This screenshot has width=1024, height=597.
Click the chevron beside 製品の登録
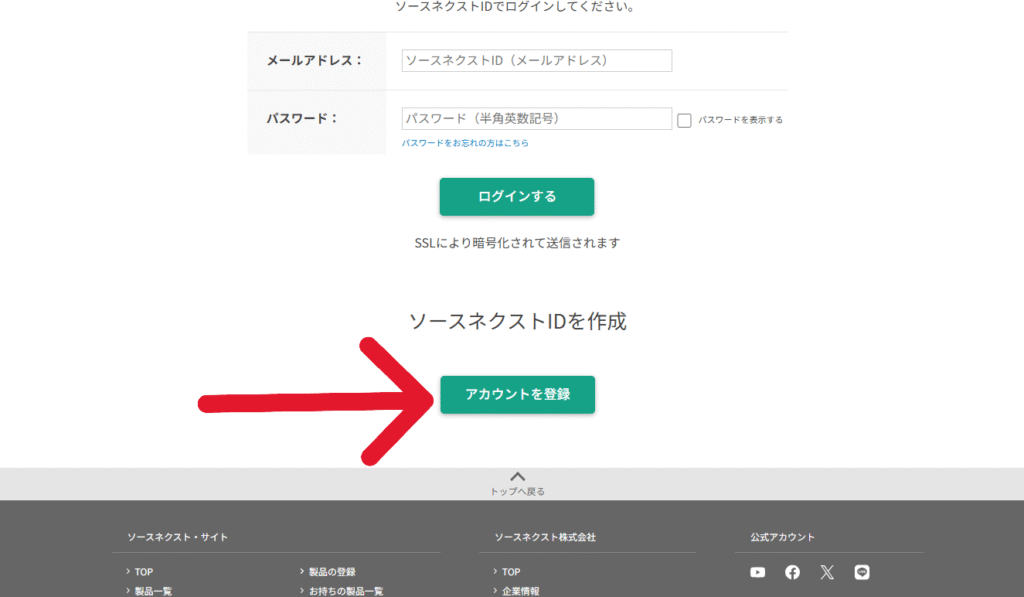pyautogui.click(x=301, y=572)
